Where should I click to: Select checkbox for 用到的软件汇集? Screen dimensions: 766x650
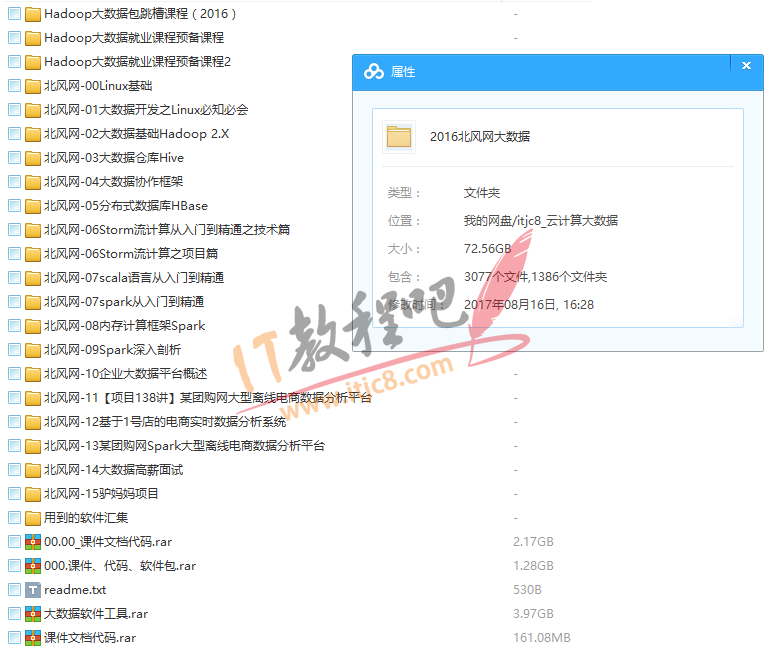[15, 518]
